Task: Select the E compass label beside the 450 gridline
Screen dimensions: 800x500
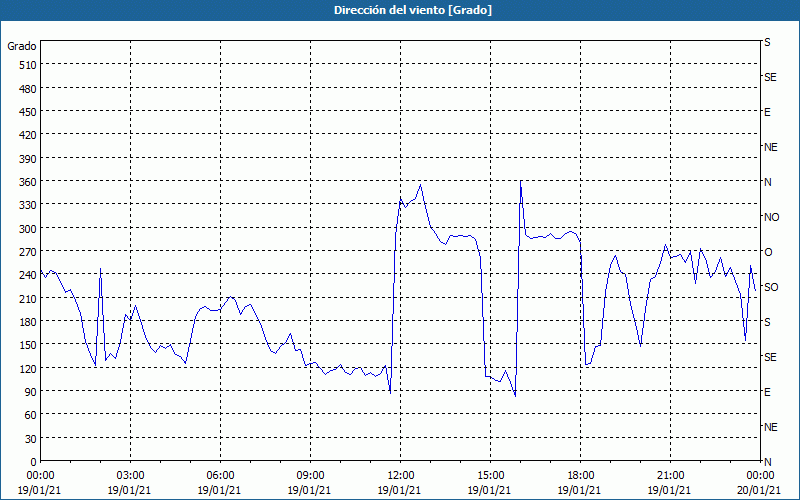Action: 767,112
